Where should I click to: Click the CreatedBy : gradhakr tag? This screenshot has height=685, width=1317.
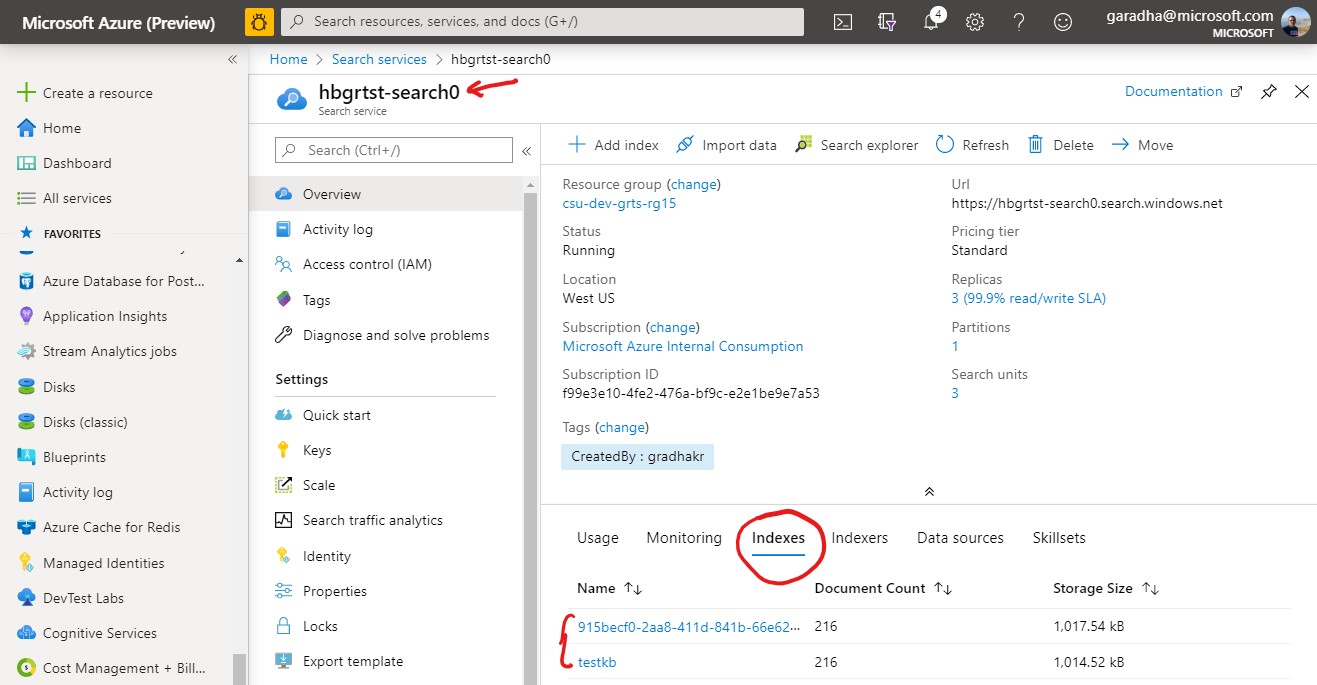coord(638,457)
